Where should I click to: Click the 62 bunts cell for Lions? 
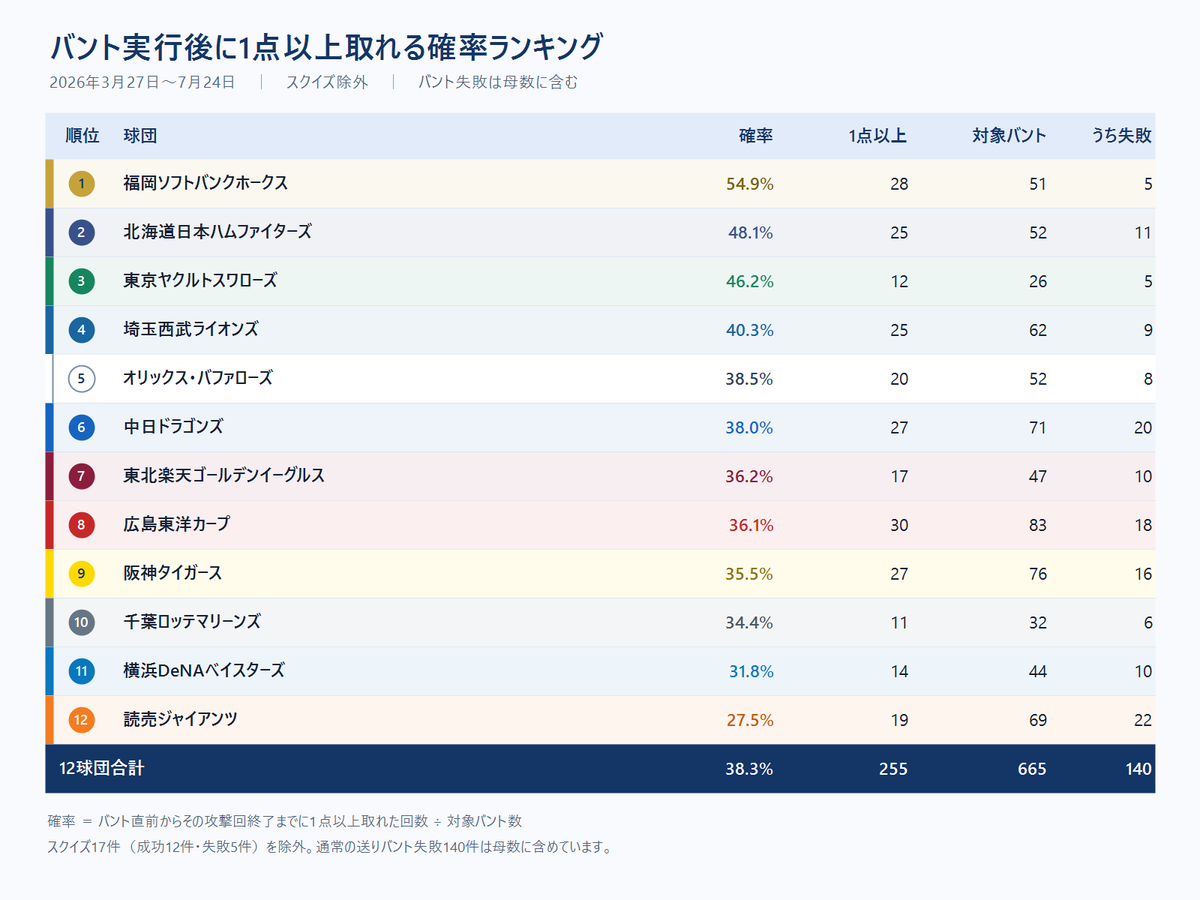pyautogui.click(x=1038, y=330)
